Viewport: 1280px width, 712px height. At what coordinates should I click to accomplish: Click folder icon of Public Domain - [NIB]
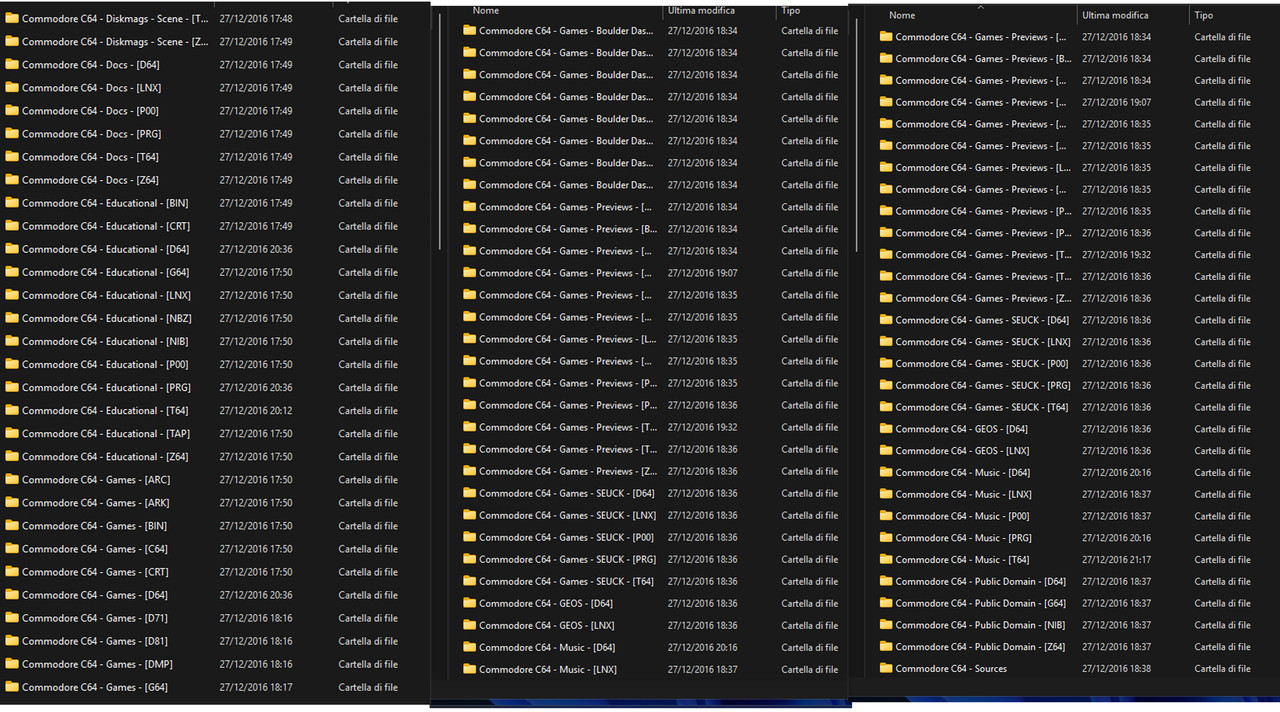[886, 625]
